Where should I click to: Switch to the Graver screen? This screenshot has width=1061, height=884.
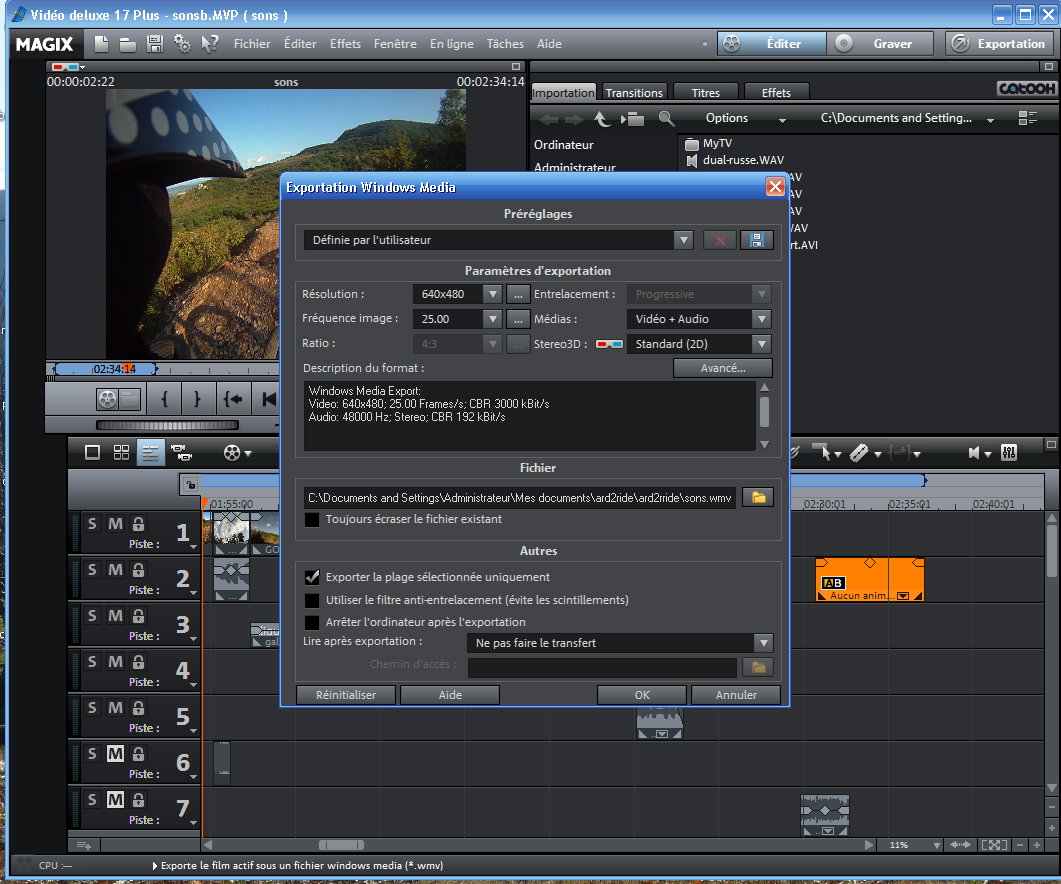pyautogui.click(x=882, y=44)
